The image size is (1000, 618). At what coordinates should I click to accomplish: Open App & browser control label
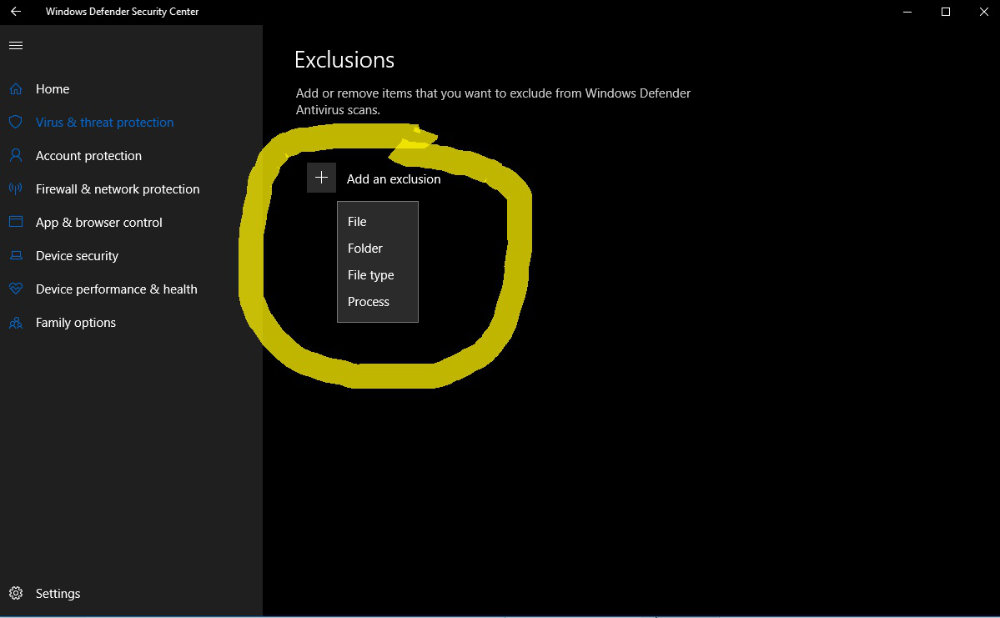click(x=99, y=223)
